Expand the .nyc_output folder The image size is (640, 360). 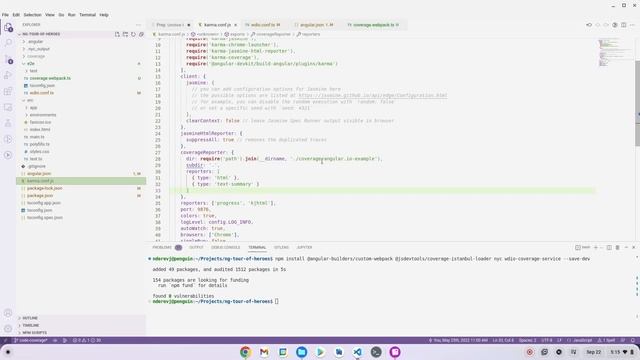(x=81, y=49)
